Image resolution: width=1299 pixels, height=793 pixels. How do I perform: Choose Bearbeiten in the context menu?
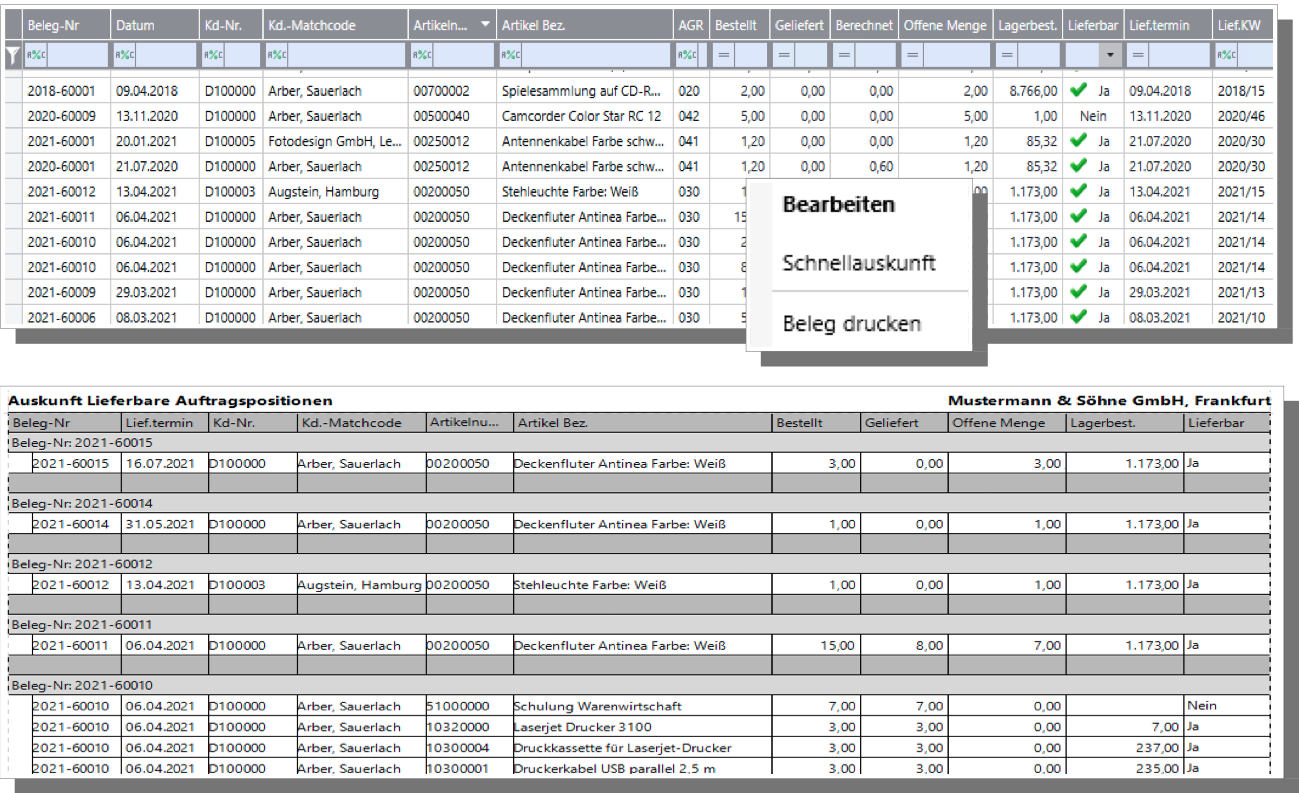coord(838,205)
